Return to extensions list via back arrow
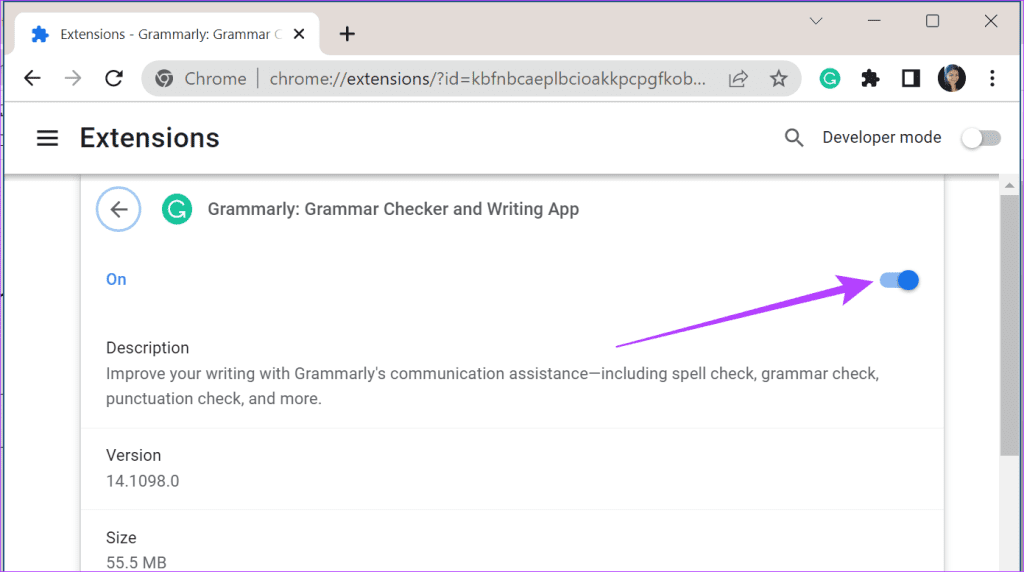The width and height of the screenshot is (1024, 572). [118, 209]
